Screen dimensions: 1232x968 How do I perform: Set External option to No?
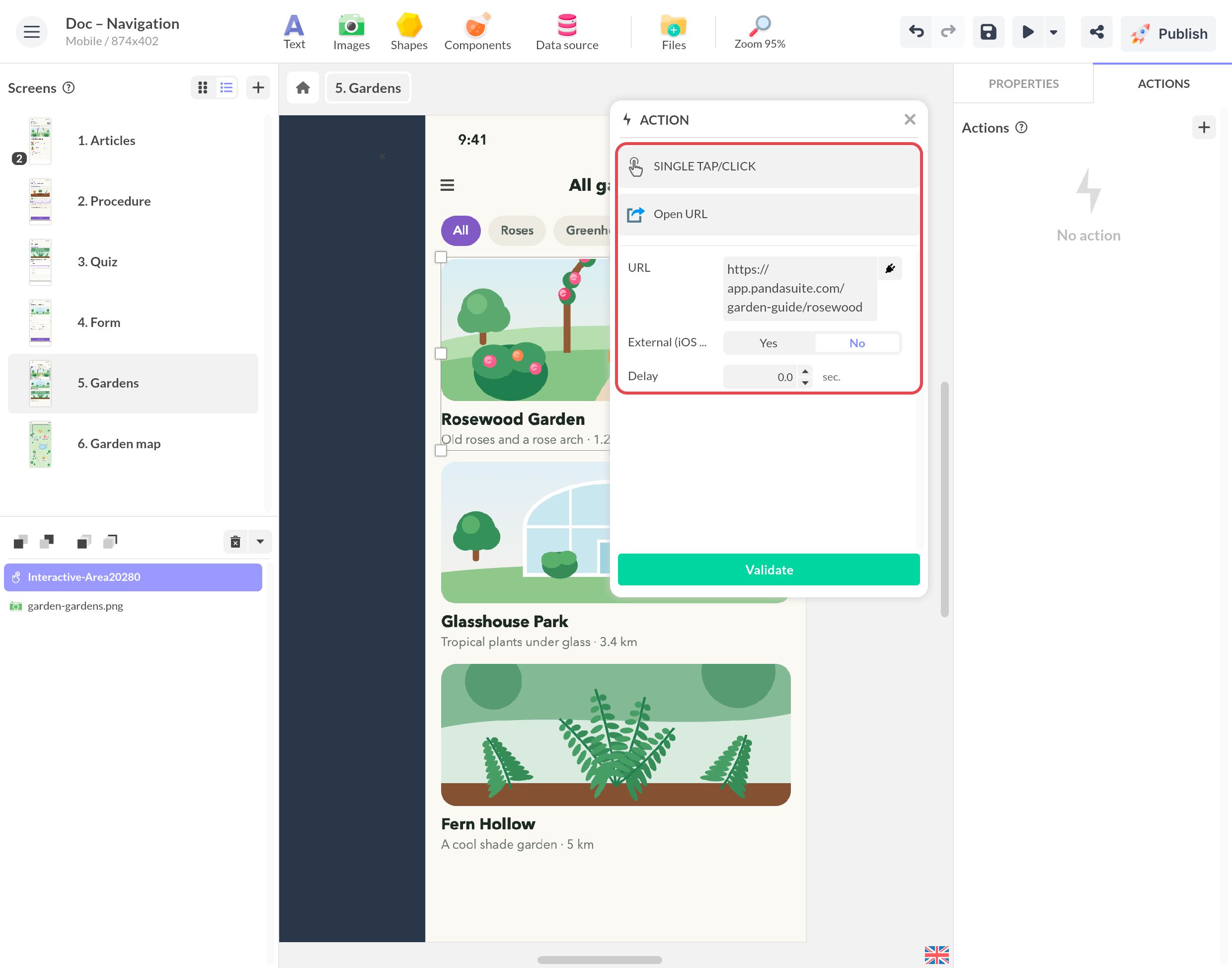[x=857, y=343]
